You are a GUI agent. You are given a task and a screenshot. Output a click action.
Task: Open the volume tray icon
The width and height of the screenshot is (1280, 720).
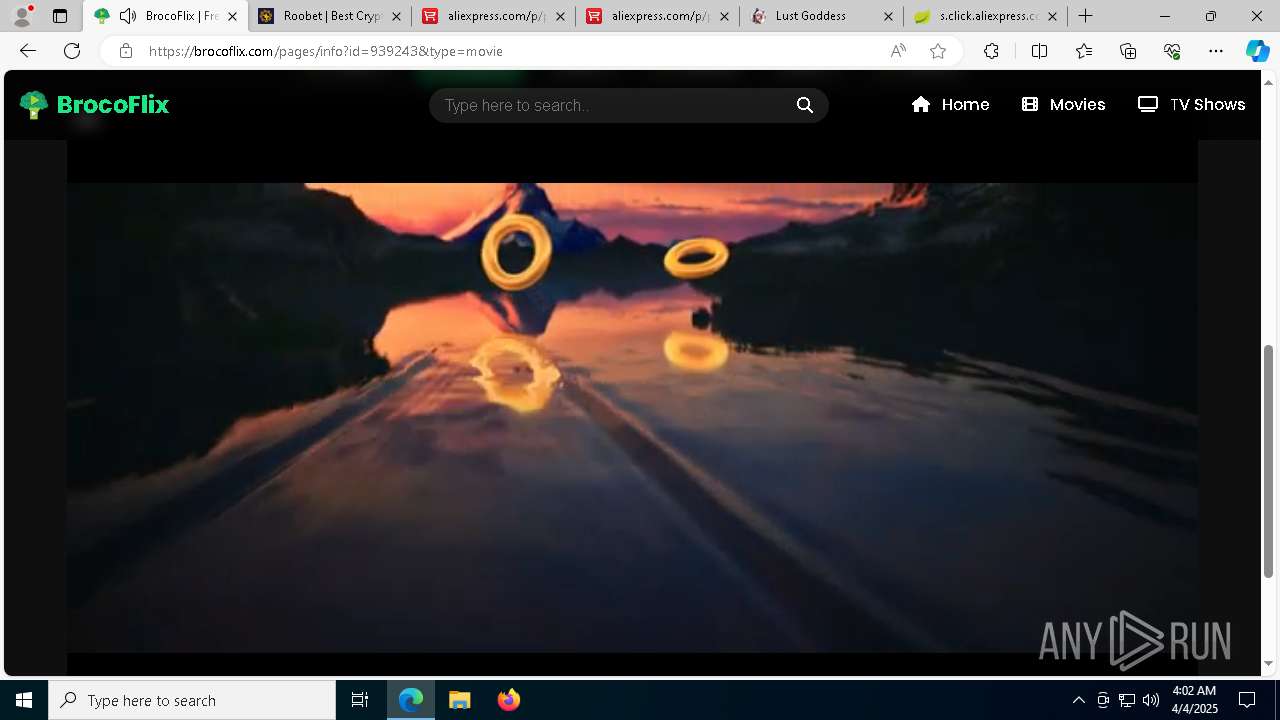[1151, 700]
